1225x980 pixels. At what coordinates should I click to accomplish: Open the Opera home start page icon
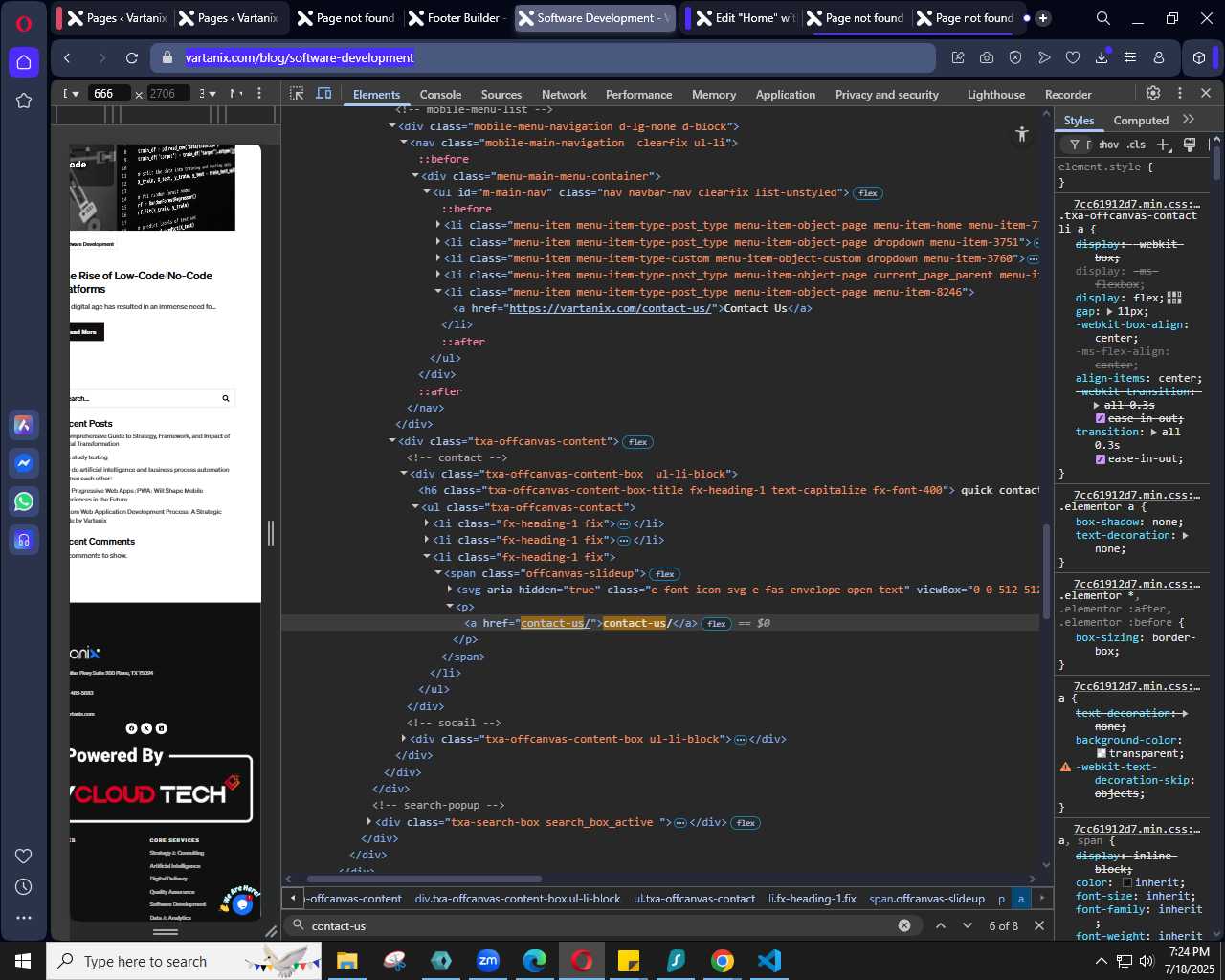24,62
